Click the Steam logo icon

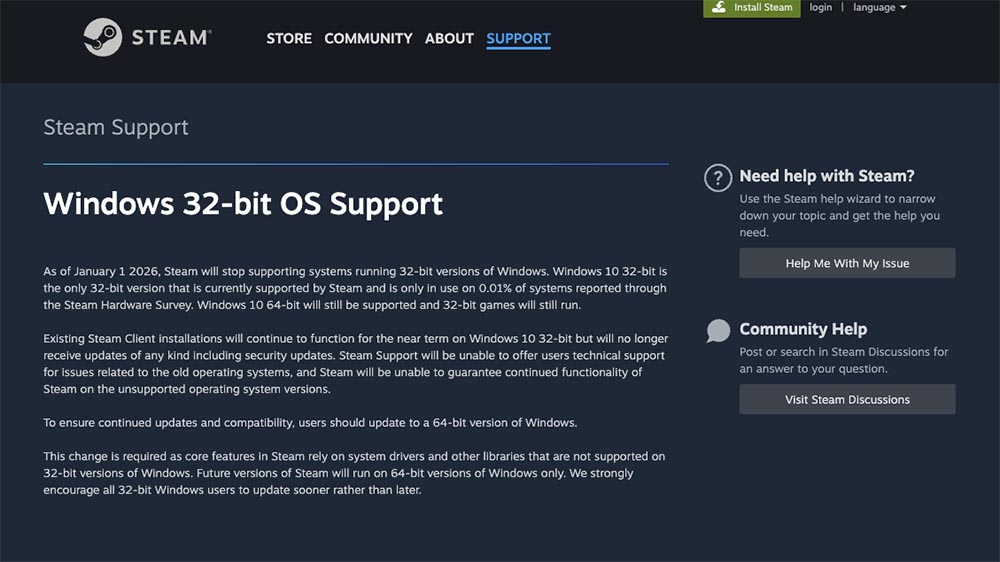103,37
